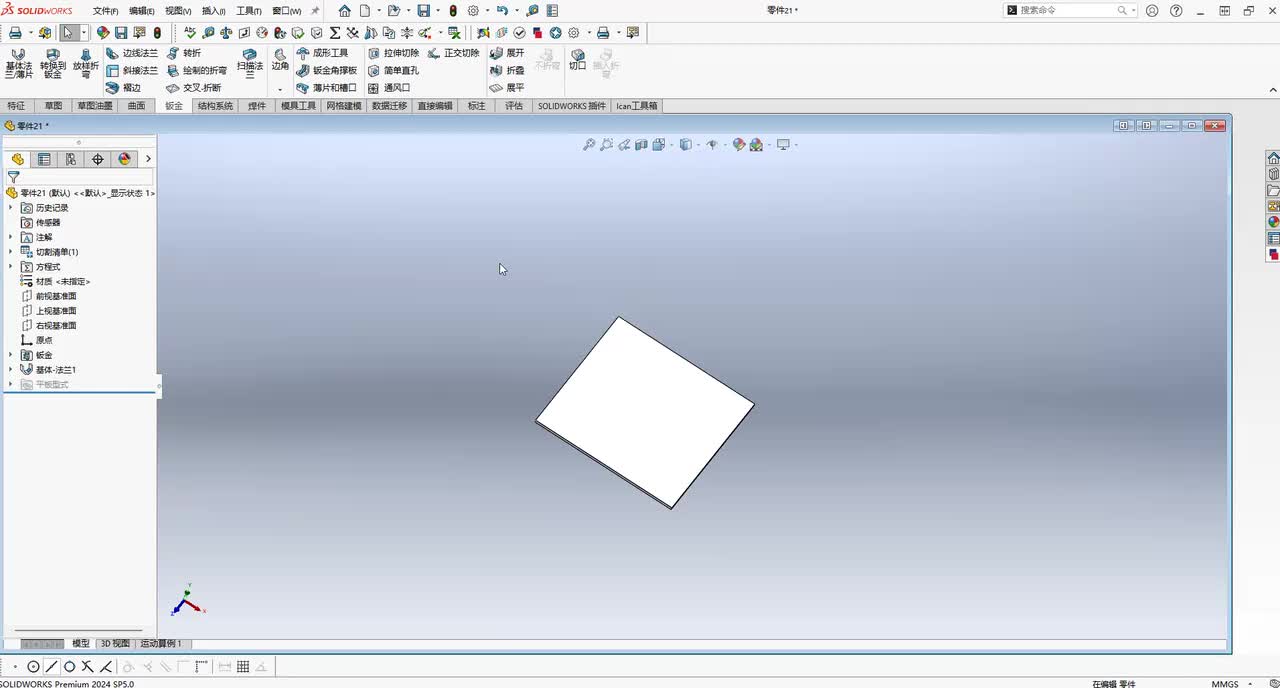Click the home icon in title bar
Image resolution: width=1280 pixels, height=688 pixels.
(345, 10)
